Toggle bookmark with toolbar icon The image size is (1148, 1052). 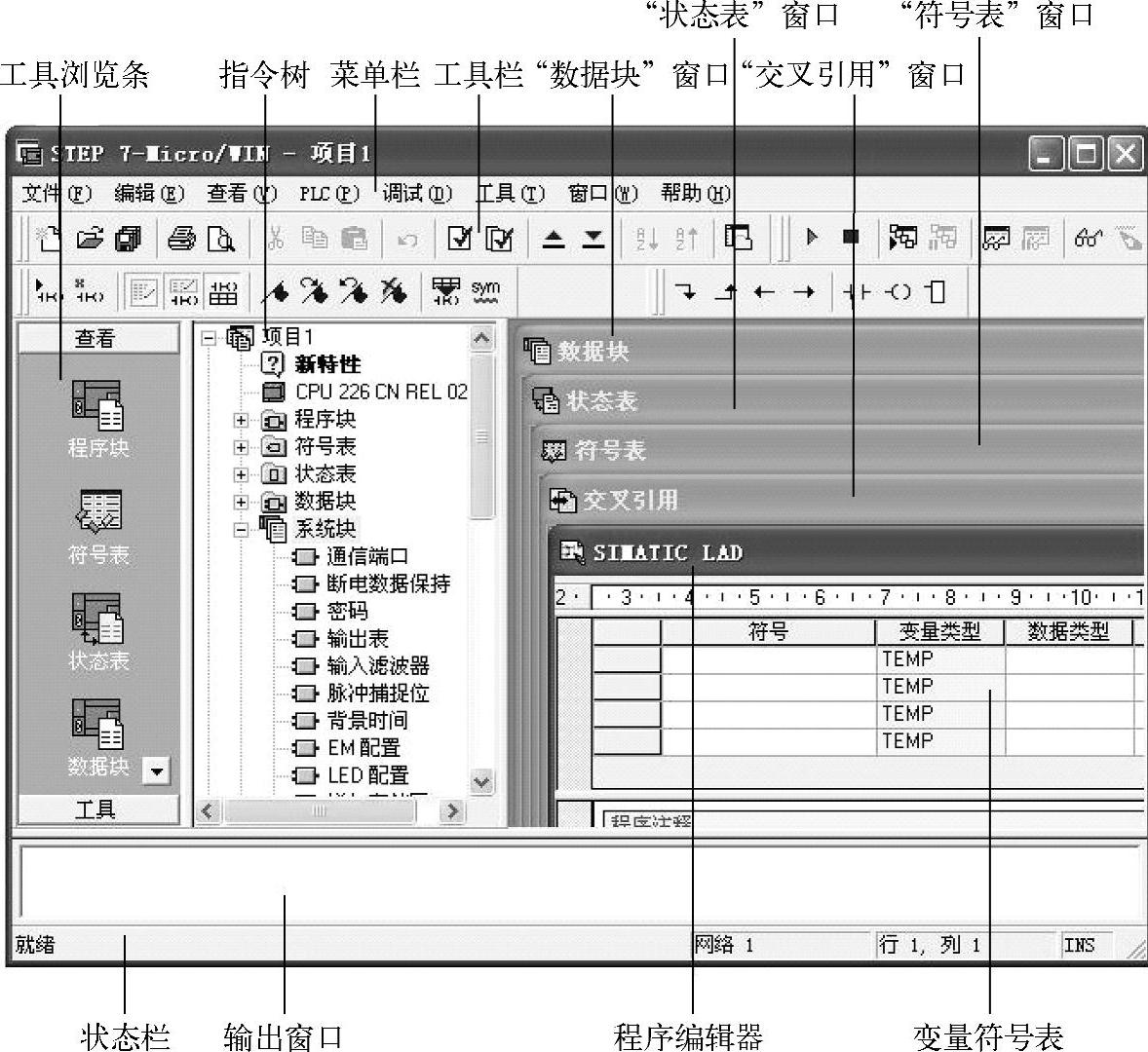click(276, 292)
